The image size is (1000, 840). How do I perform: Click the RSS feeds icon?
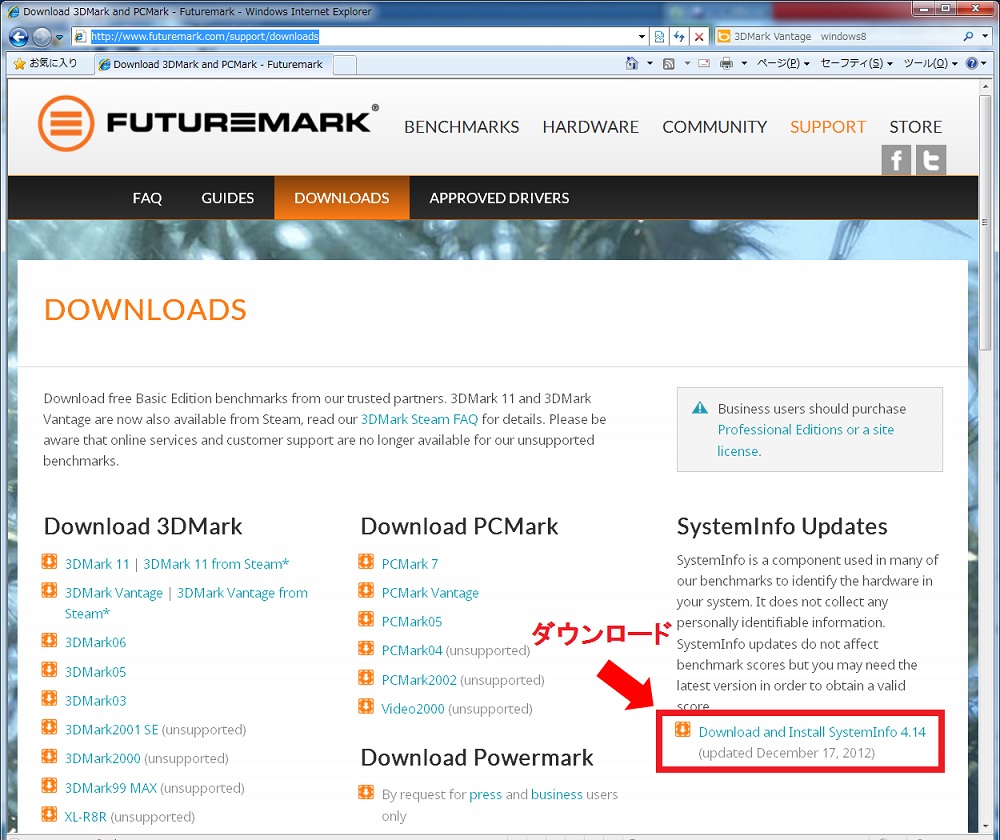click(x=668, y=63)
